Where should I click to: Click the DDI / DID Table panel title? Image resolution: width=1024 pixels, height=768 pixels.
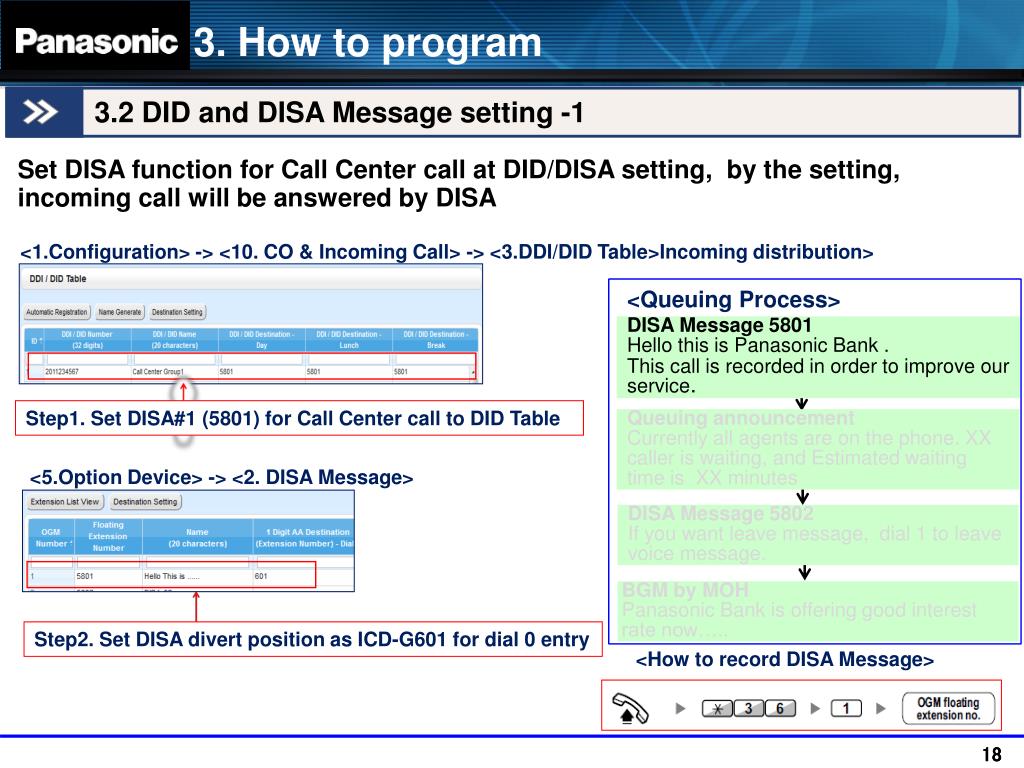[x=57, y=279]
